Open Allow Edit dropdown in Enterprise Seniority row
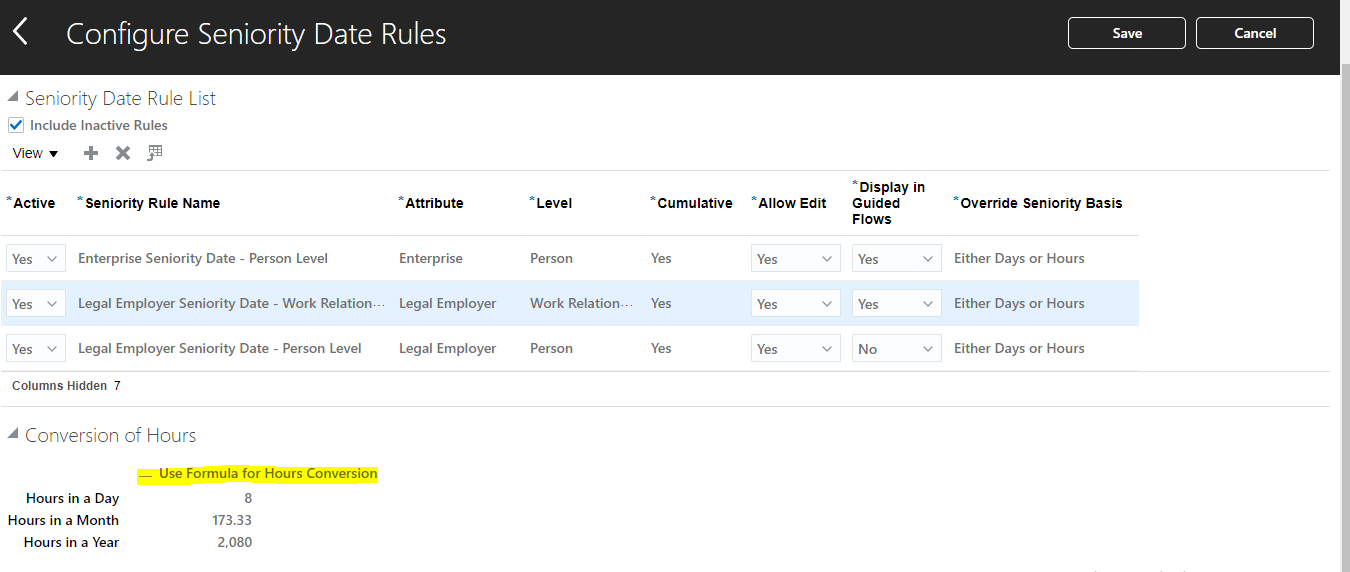1350x572 pixels. (x=796, y=258)
